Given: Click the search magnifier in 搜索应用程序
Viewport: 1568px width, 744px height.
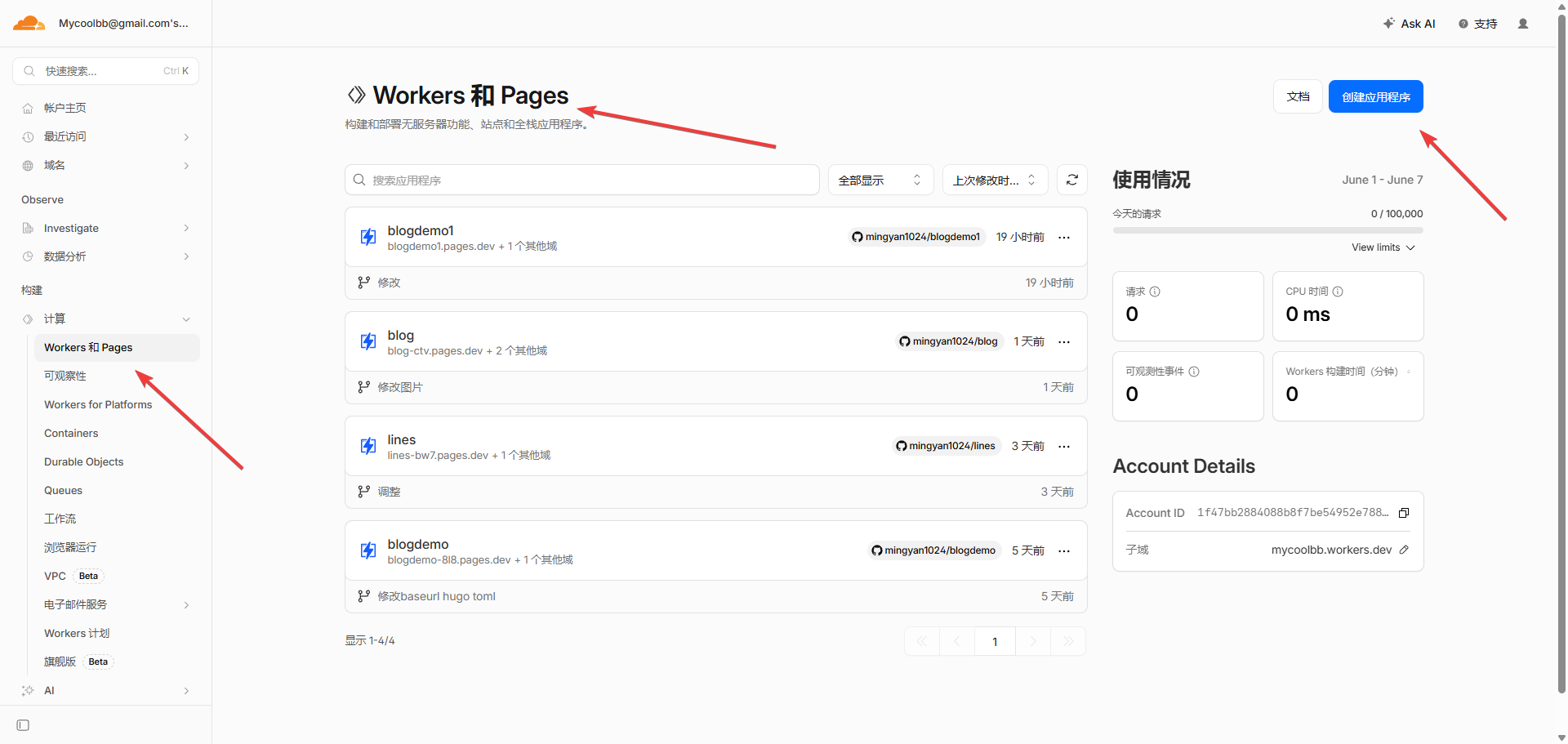Looking at the screenshot, I should 359,180.
